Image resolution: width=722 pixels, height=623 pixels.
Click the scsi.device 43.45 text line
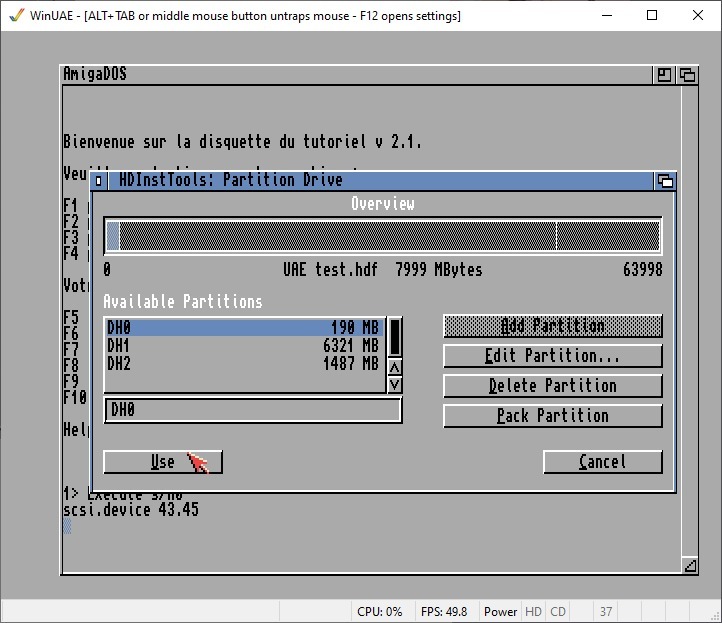(x=131, y=510)
